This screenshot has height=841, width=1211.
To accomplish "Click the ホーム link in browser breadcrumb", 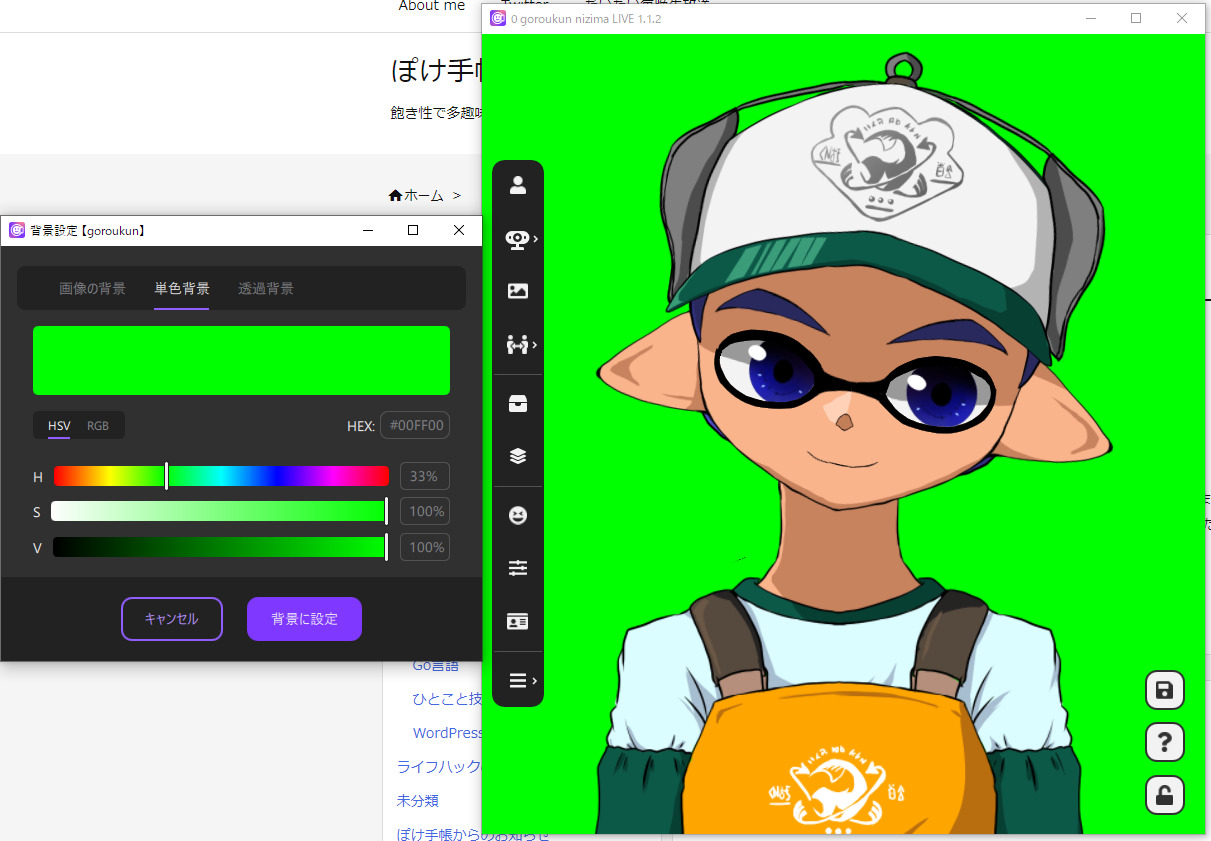I will (416, 195).
